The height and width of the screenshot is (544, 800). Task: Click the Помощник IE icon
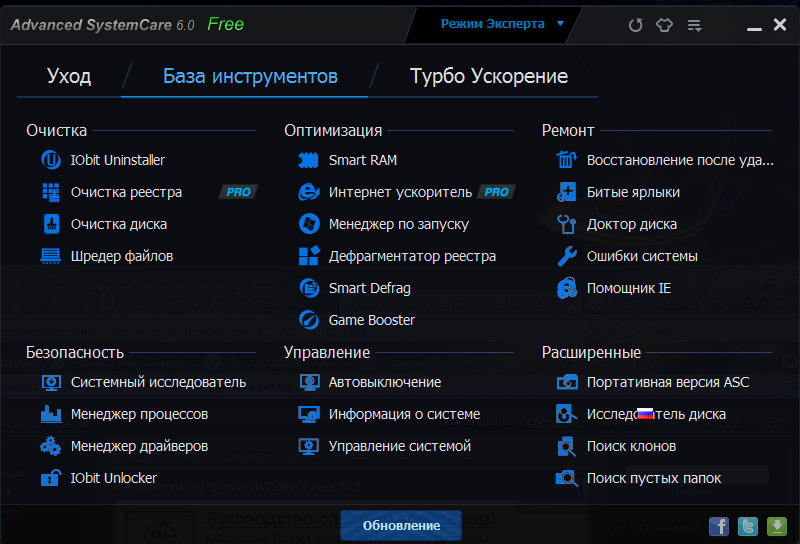(567, 288)
